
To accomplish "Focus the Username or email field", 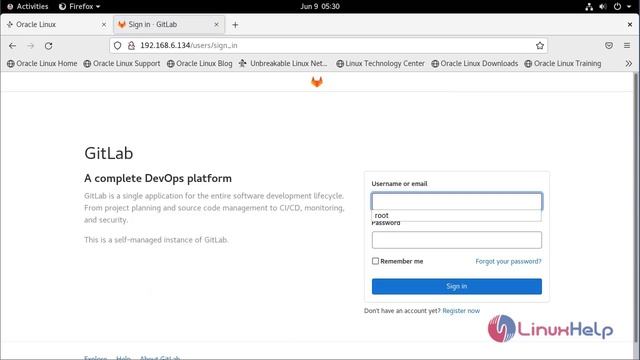I will (x=456, y=201).
